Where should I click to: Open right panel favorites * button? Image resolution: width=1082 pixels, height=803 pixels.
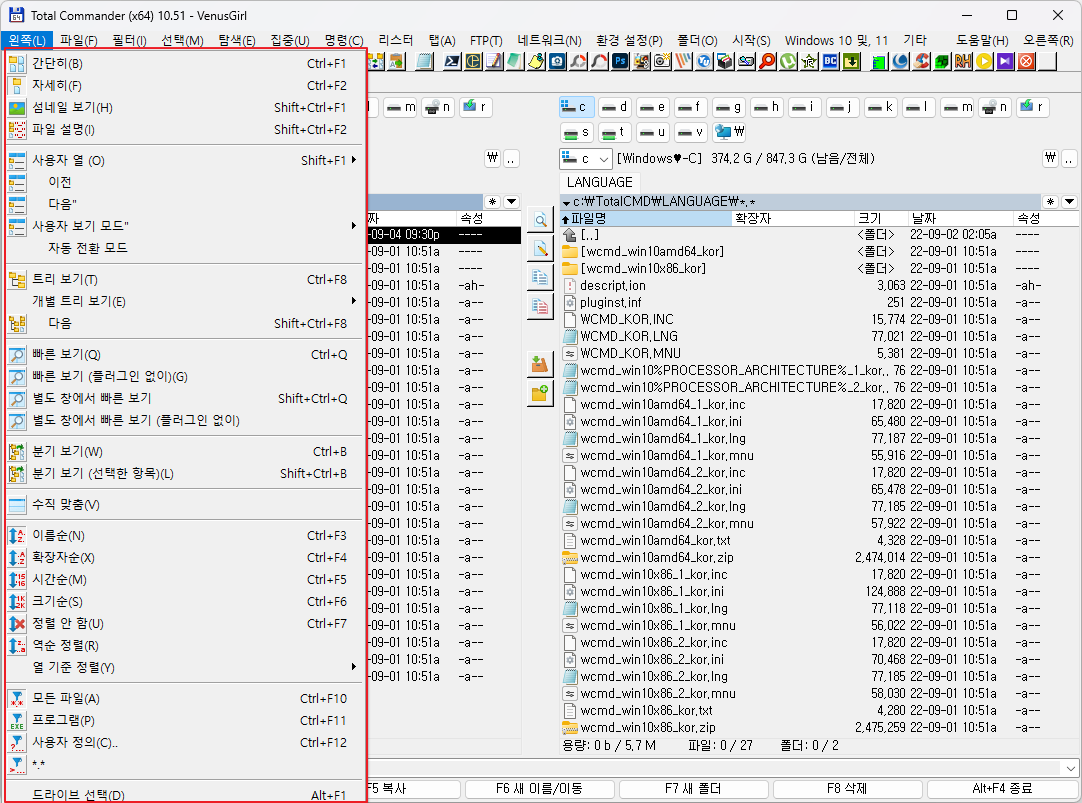[1050, 201]
